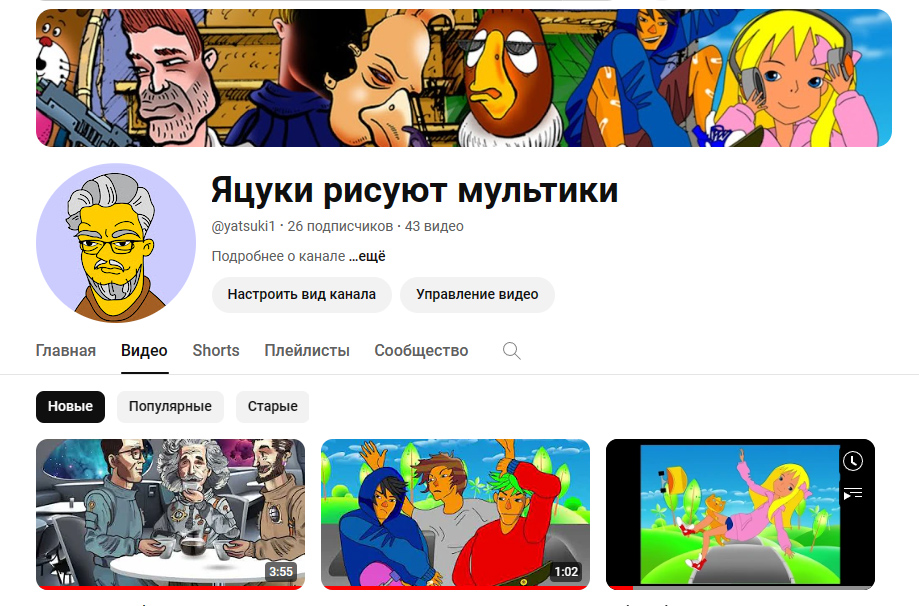Select the Новые sort chip
Image resolution: width=919 pixels, height=606 pixels.
(x=70, y=407)
